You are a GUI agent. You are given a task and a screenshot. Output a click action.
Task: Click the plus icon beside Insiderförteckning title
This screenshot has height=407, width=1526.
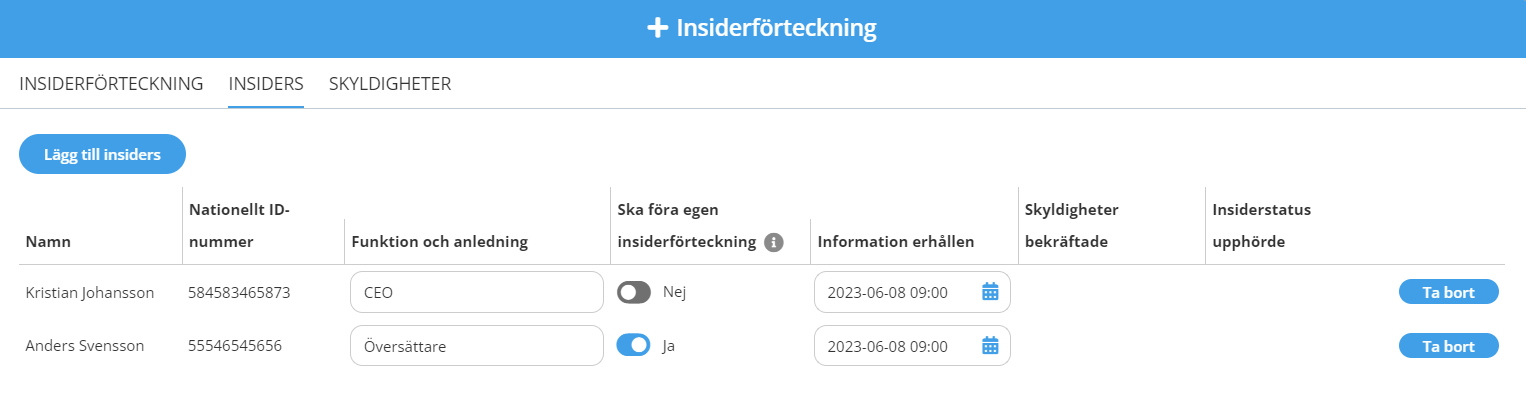pos(657,28)
